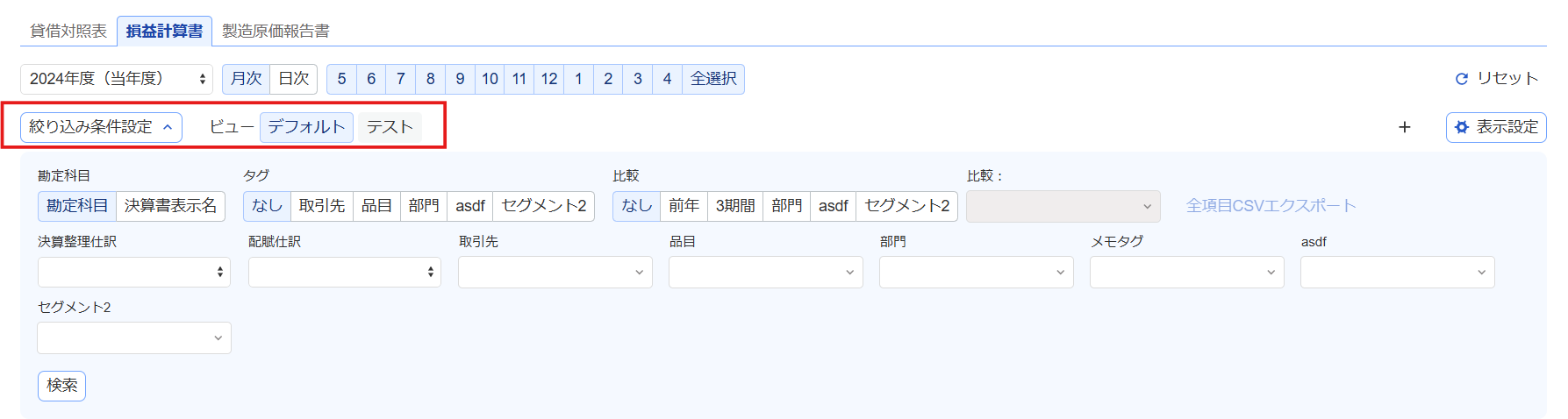Open the 配賦仕訳 dropdown

345,272
